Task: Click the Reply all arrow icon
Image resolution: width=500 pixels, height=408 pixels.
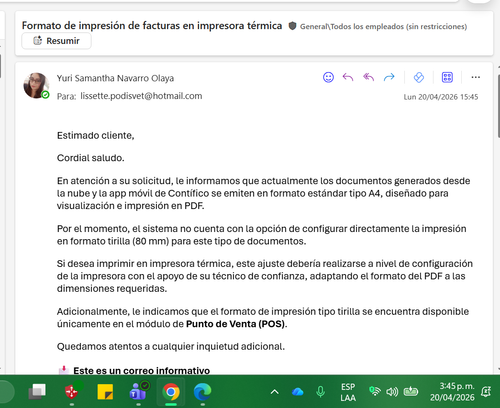Action: pos(368,77)
